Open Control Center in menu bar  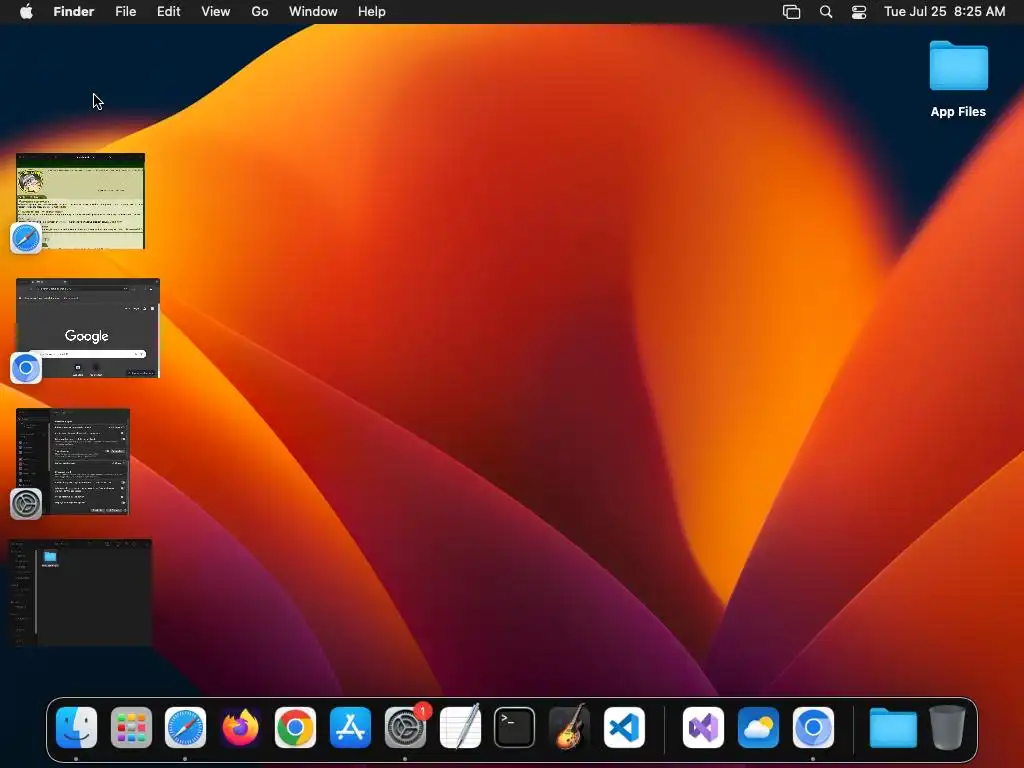click(x=859, y=12)
